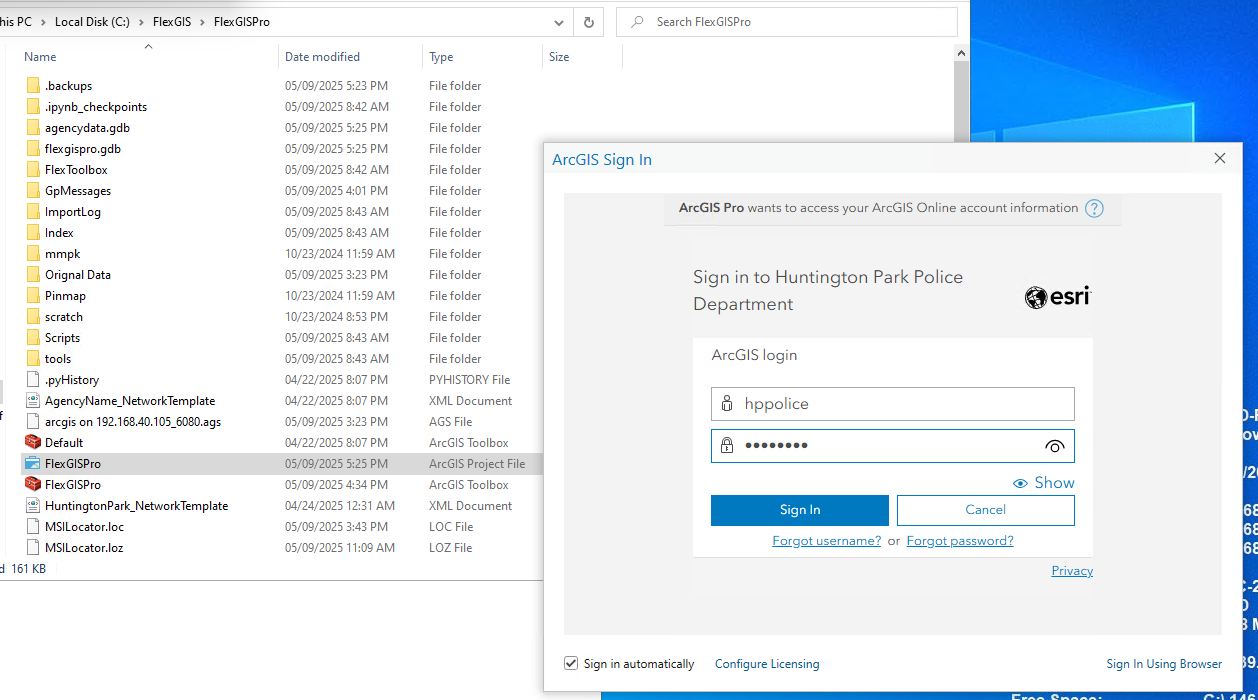Click the username field containing hppolice
1258x700 pixels.
(x=893, y=404)
